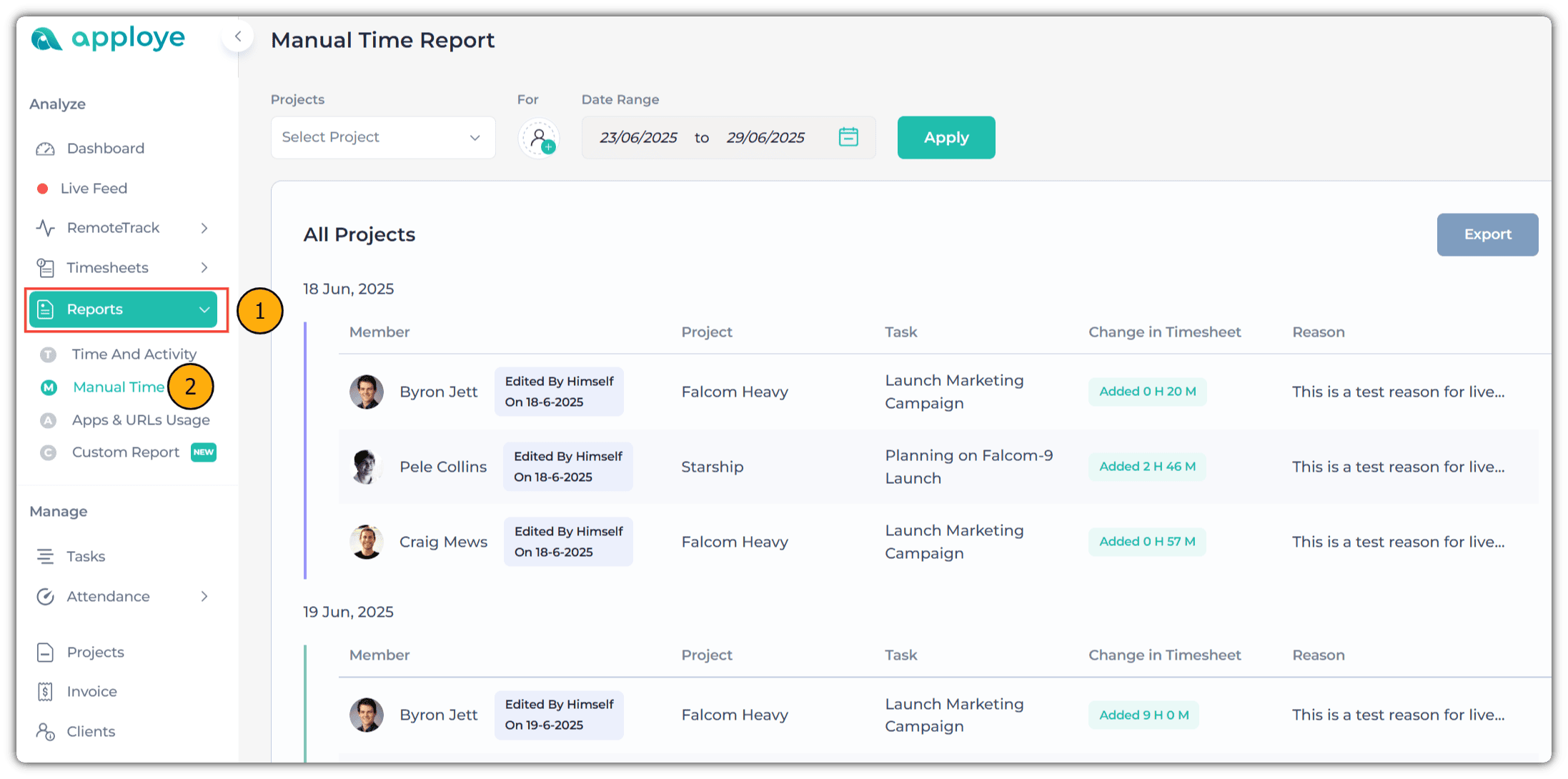Viewport: 1568px width, 779px height.
Task: Click the Apploye logo
Action: click(108, 39)
